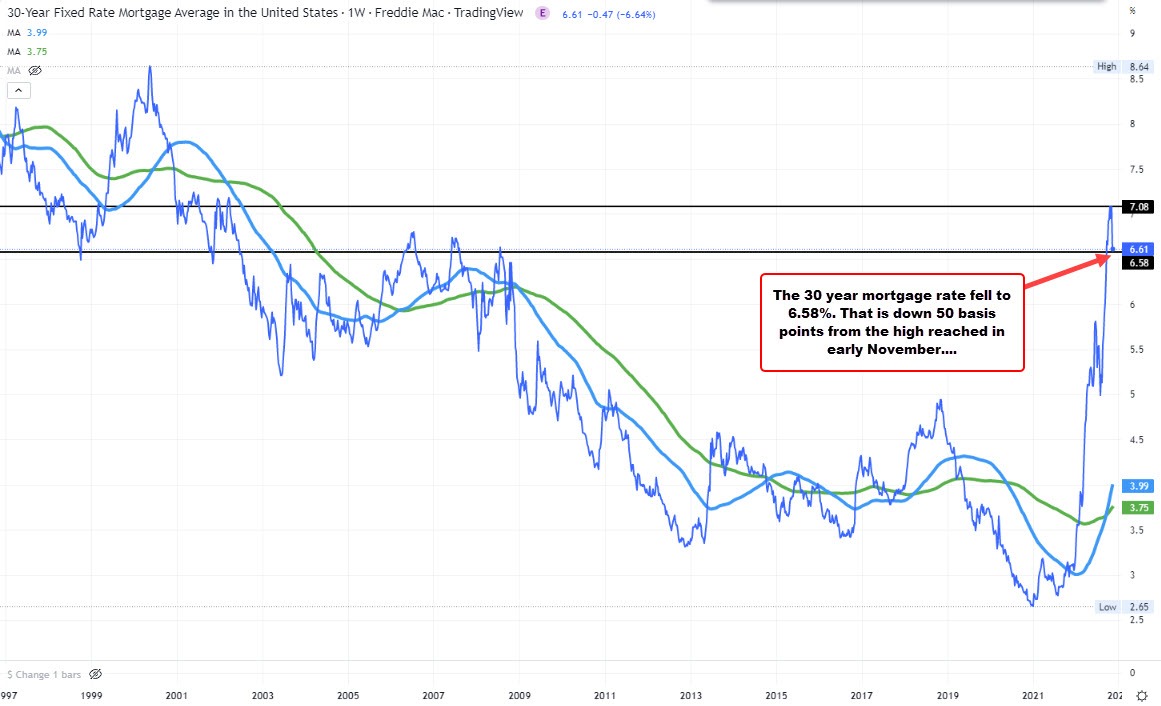Click the 2015 label on time axis

pyautogui.click(x=776, y=696)
